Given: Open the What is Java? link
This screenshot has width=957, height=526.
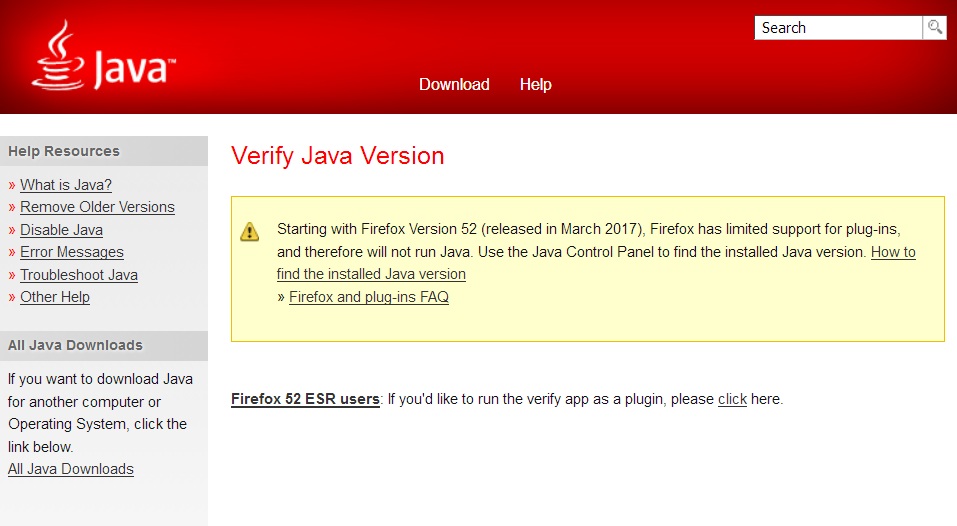Looking at the screenshot, I should [x=66, y=185].
